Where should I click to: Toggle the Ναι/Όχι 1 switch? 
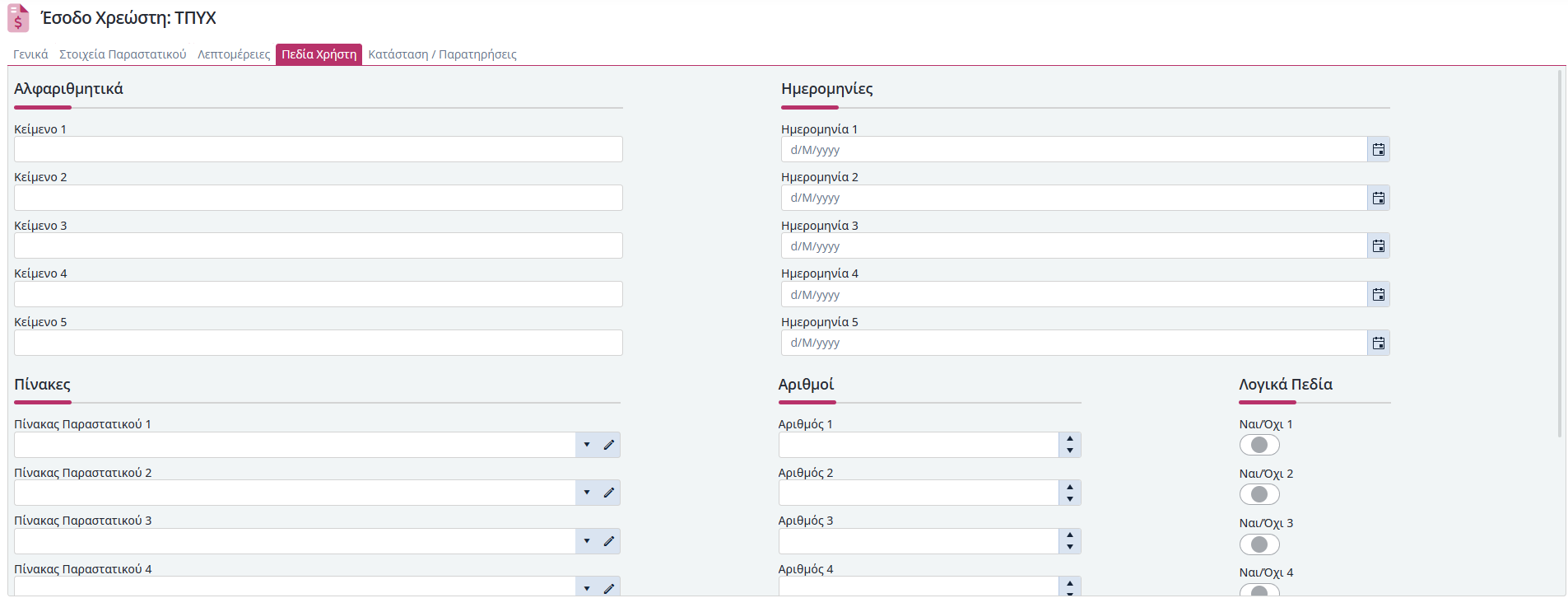pyautogui.click(x=1259, y=445)
